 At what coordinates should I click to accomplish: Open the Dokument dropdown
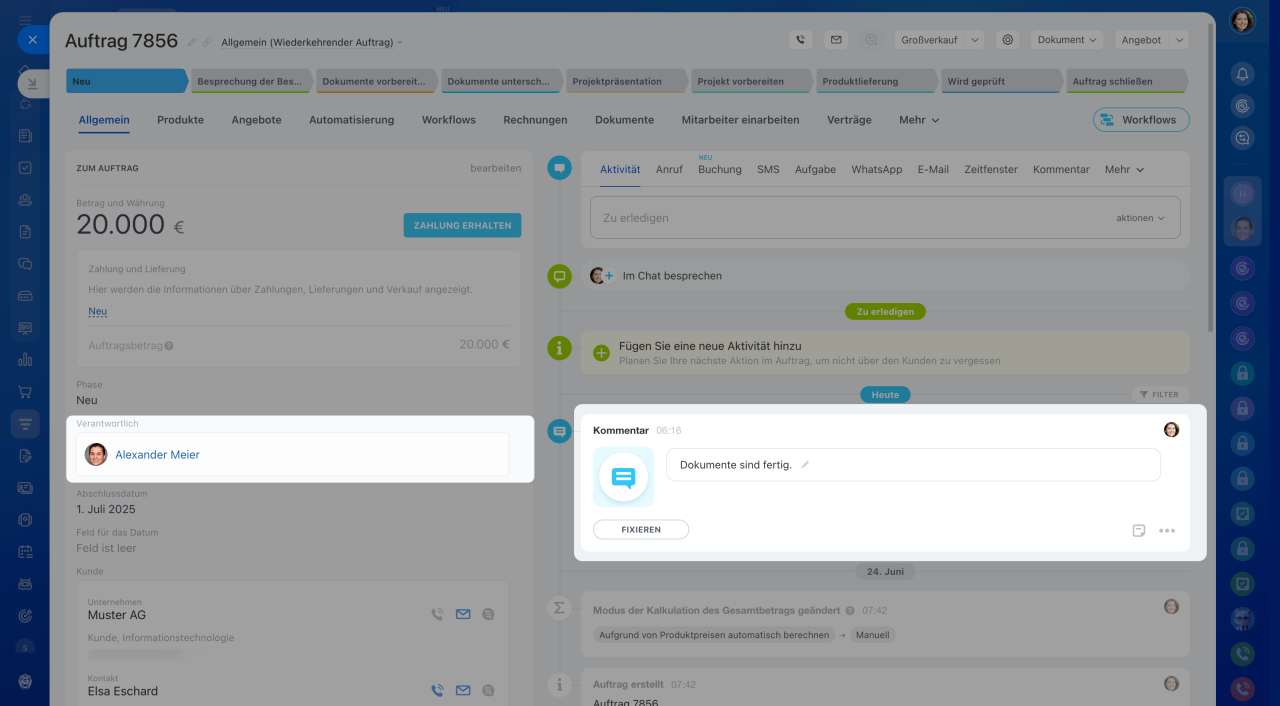click(x=1067, y=40)
